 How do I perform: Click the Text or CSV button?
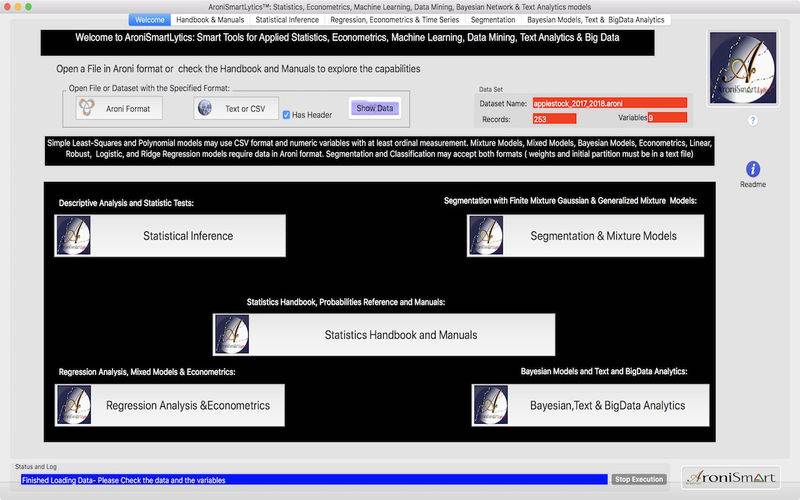pos(236,108)
